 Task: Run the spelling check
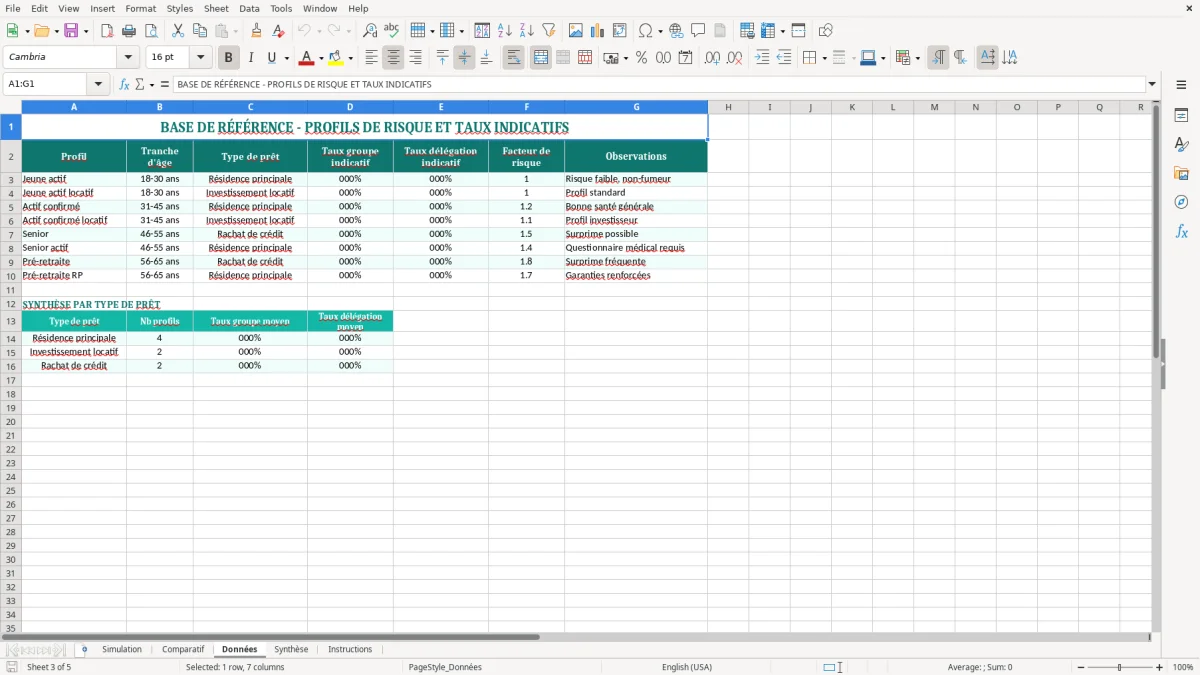pyautogui.click(x=392, y=31)
